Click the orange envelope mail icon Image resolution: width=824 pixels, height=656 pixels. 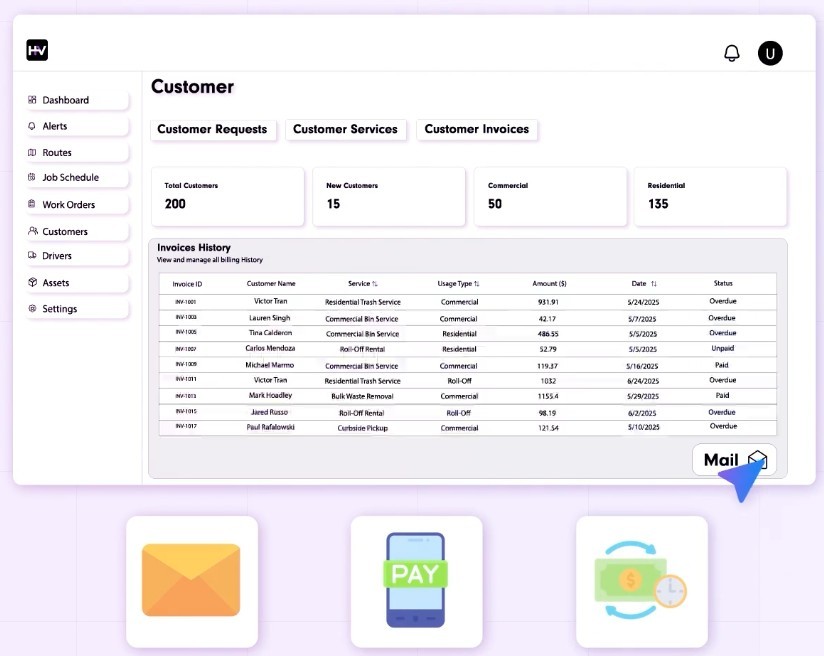[x=191, y=580]
